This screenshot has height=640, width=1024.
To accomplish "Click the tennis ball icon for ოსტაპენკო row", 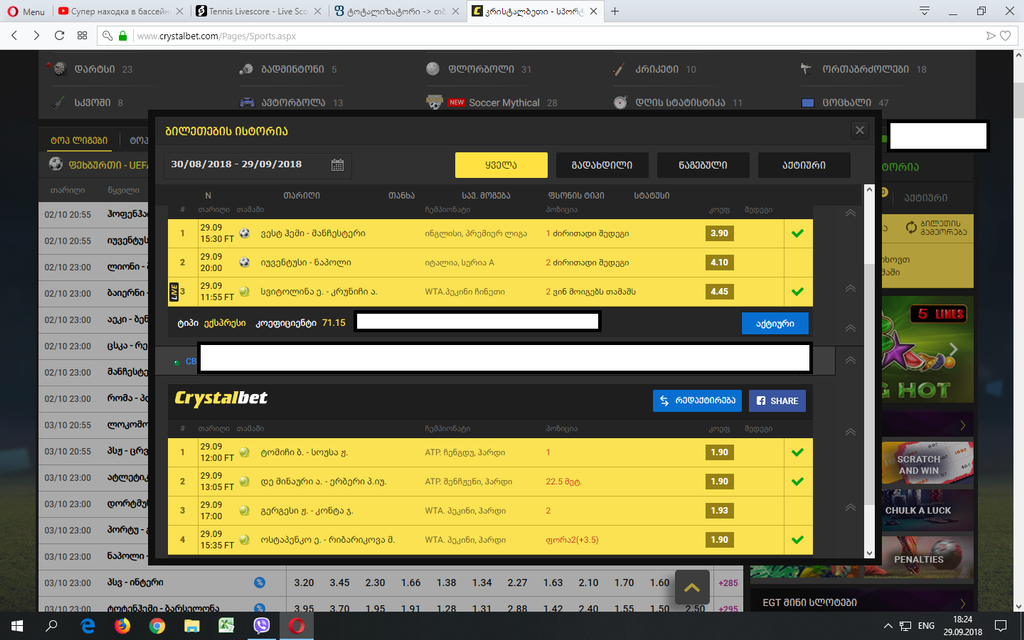I will point(244,539).
